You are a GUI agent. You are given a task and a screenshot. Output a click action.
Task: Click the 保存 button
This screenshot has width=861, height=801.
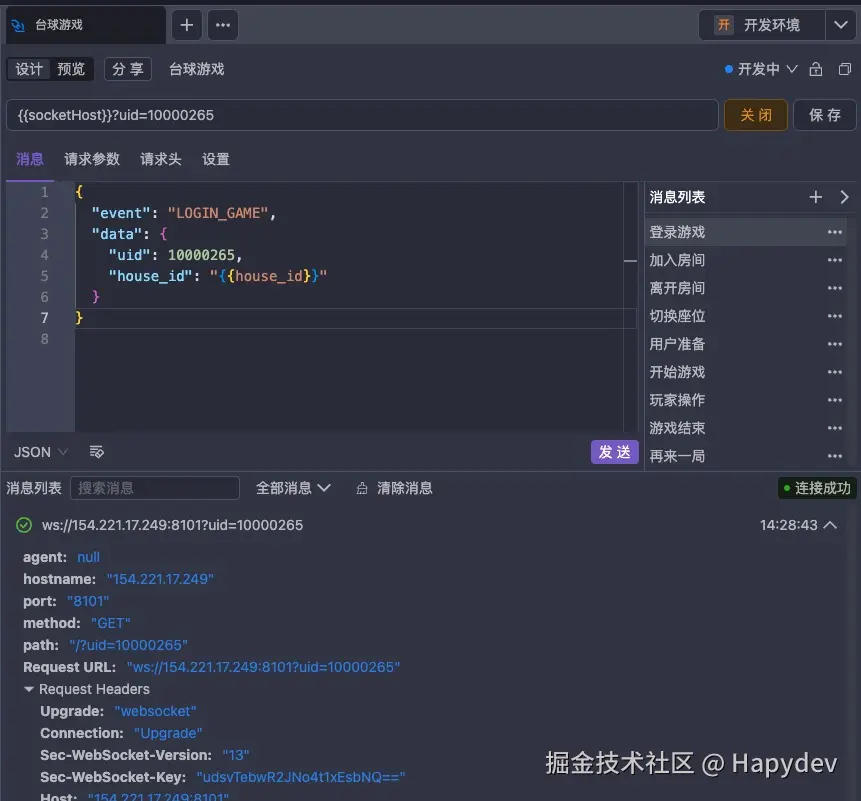click(x=825, y=115)
